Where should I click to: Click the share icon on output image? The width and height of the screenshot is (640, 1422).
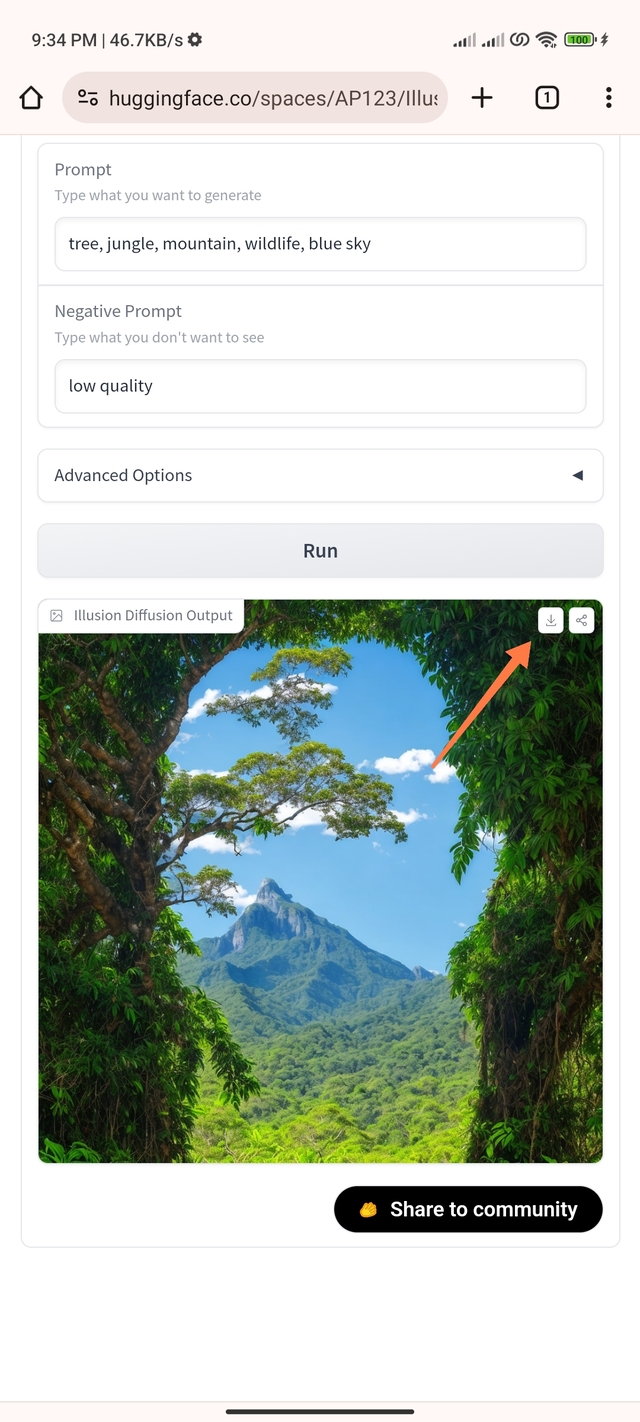pos(582,621)
